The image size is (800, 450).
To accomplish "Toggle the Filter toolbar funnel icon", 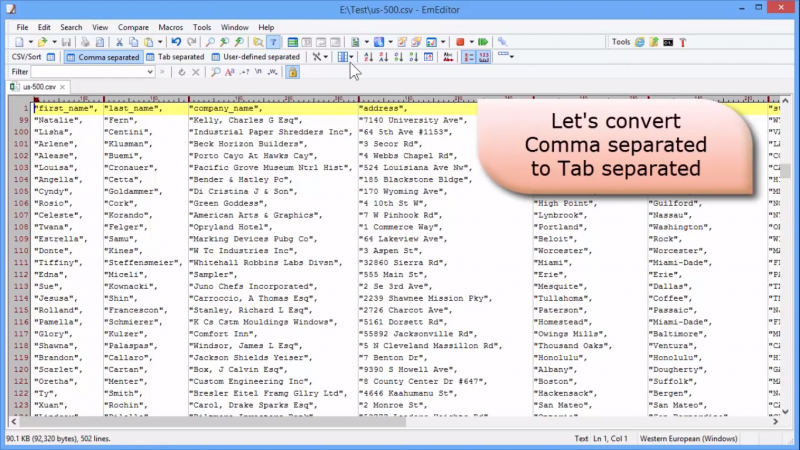I will coord(273,42).
